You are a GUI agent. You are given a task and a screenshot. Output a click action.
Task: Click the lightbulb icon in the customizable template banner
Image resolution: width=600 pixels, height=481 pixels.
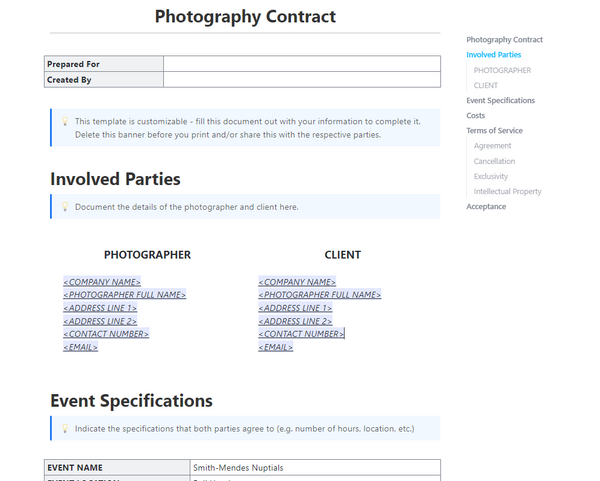(x=65, y=122)
